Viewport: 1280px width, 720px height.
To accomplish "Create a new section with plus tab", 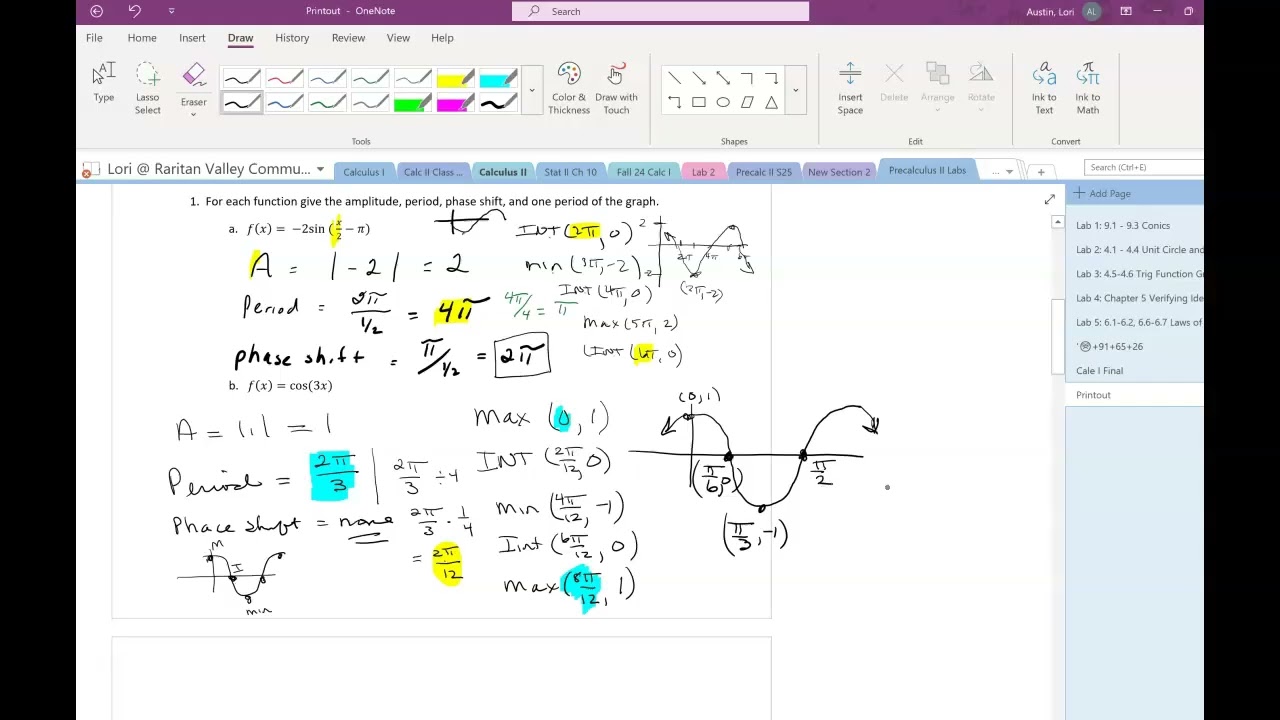I will pyautogui.click(x=1041, y=172).
